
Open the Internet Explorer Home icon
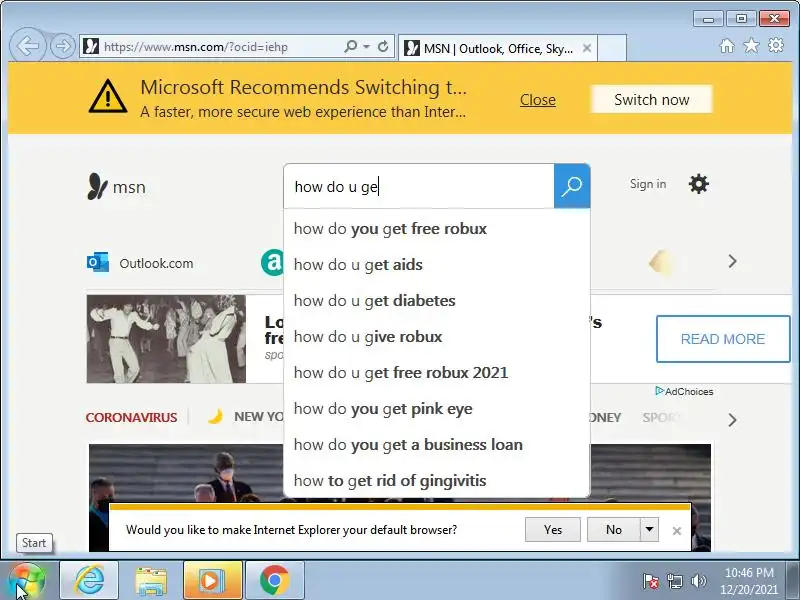coord(727,46)
